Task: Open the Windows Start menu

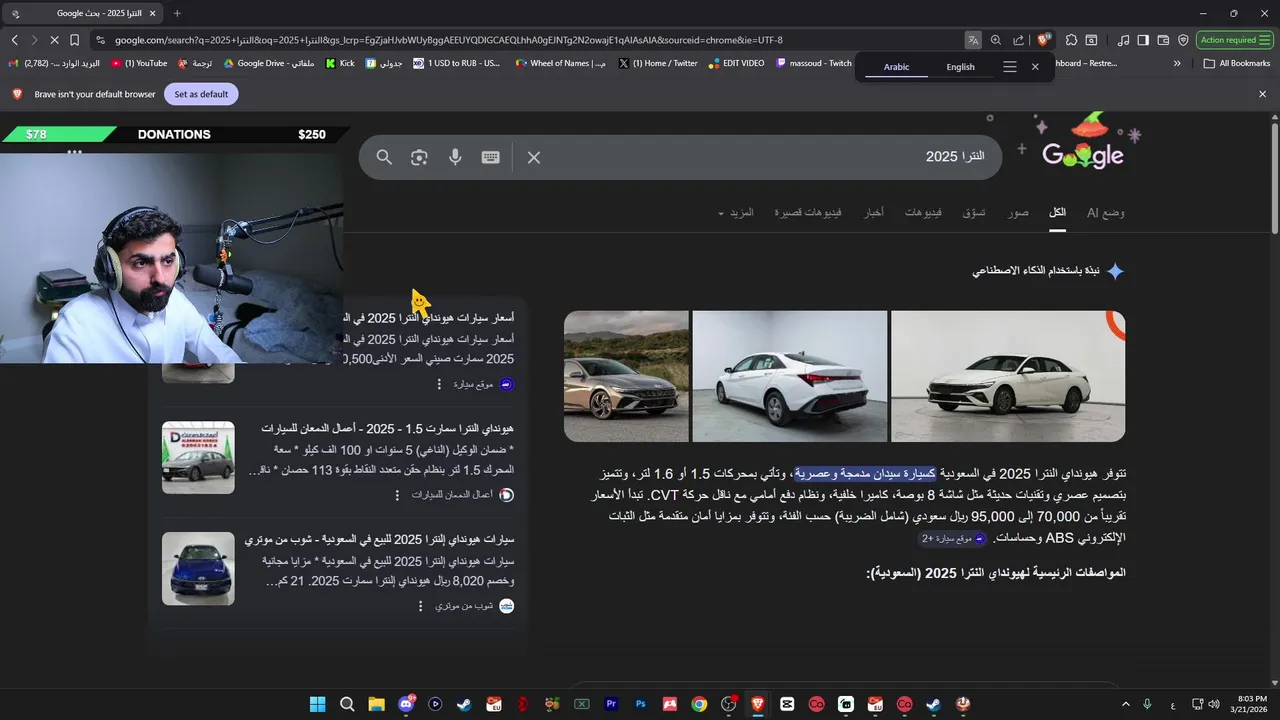Action: point(317,704)
